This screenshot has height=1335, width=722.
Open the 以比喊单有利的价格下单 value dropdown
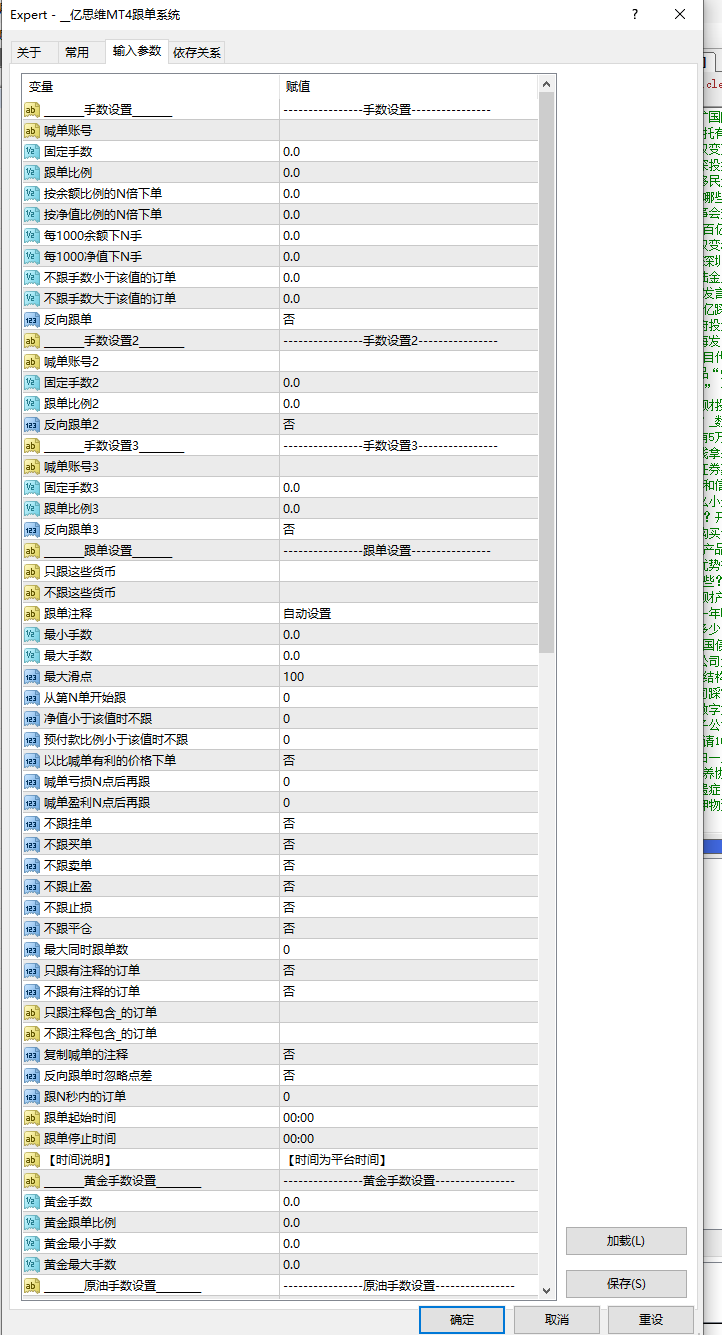tap(408, 761)
